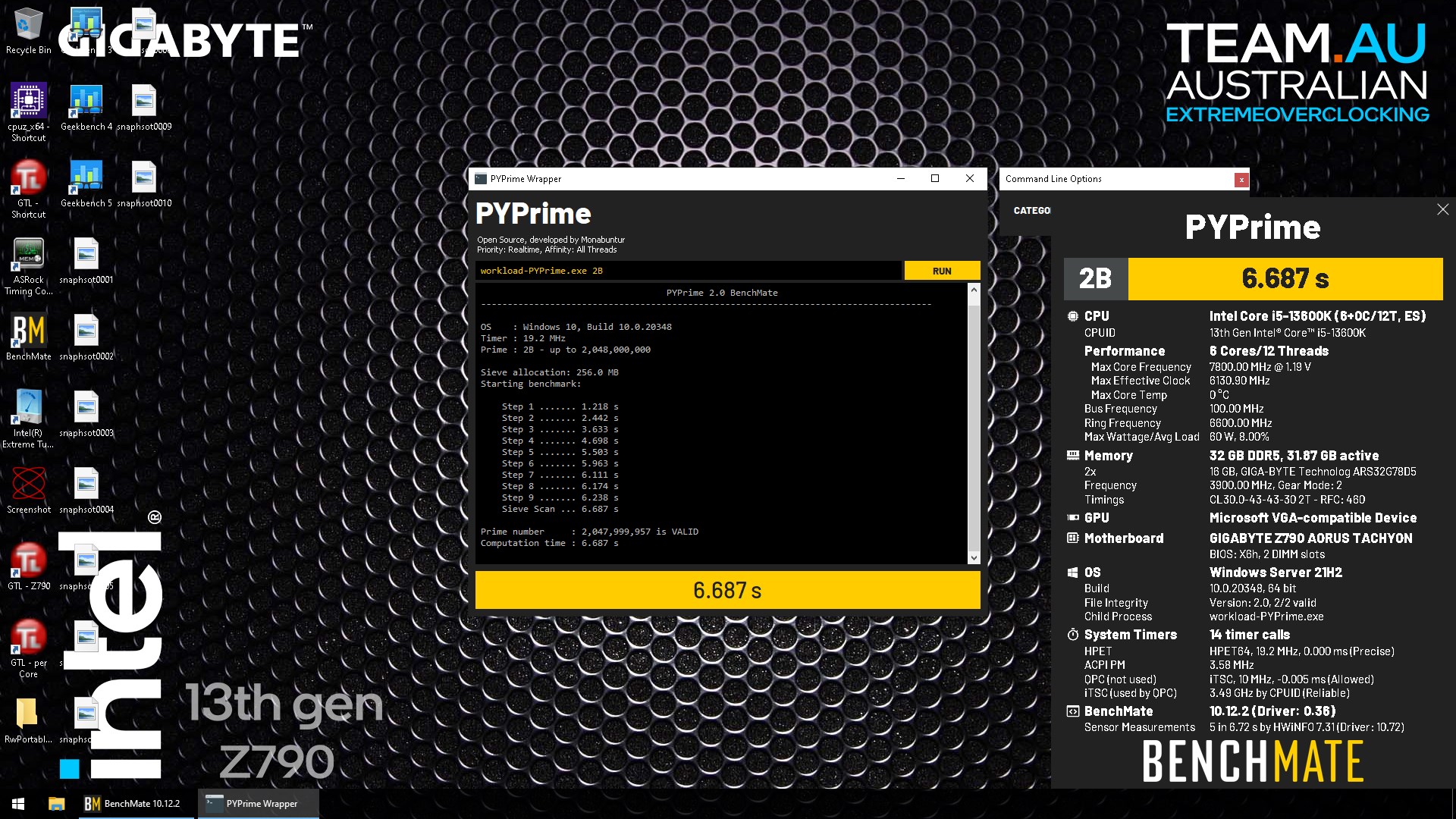Click the yellow 6.687 s result bar
The image size is (1456, 819).
tap(727, 590)
